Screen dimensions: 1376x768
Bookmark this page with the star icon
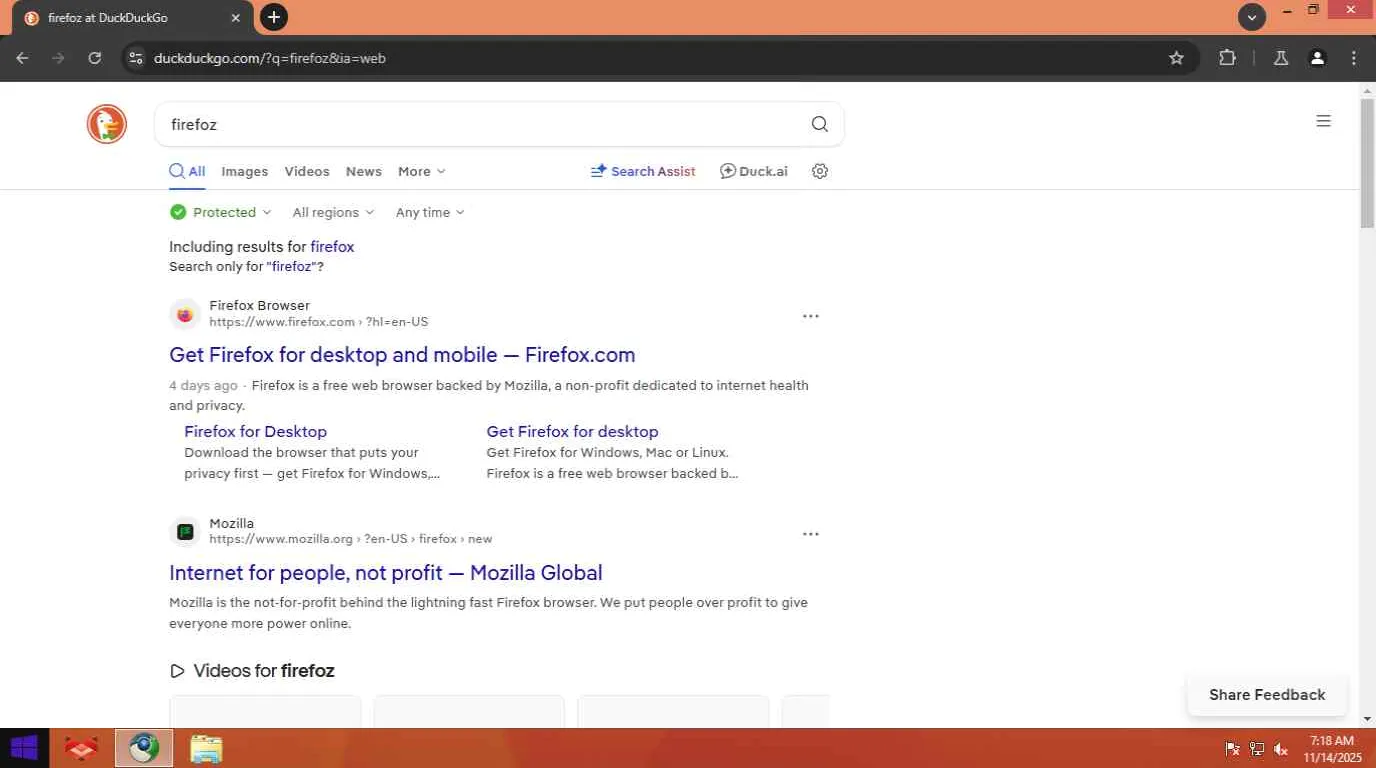click(1177, 58)
